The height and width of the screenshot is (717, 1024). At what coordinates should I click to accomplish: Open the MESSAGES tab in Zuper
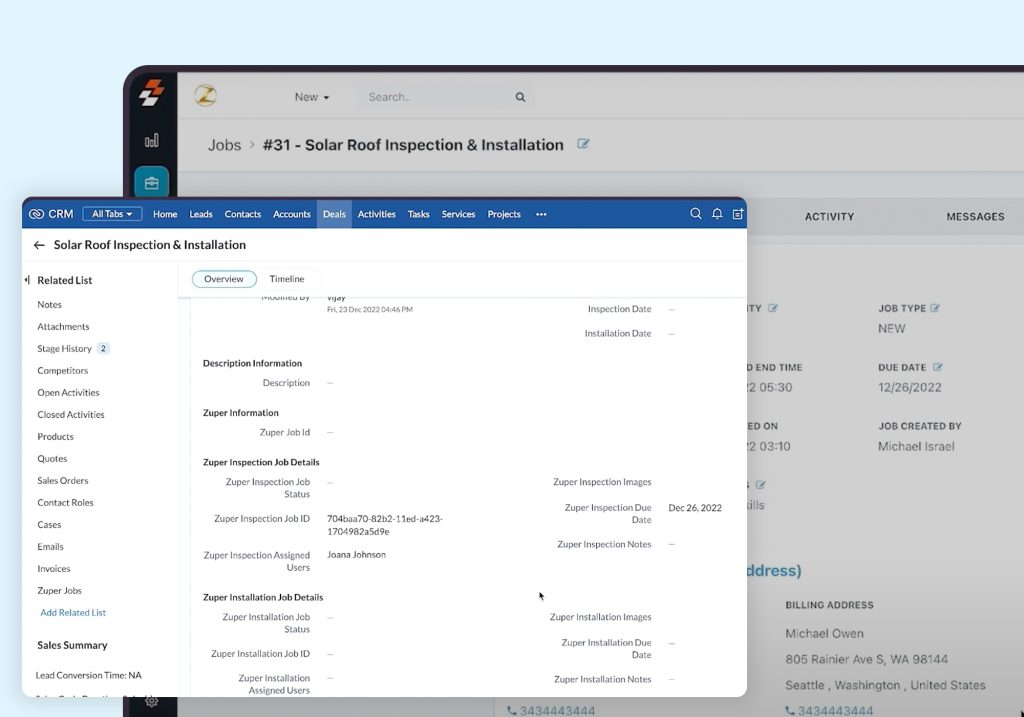click(976, 217)
